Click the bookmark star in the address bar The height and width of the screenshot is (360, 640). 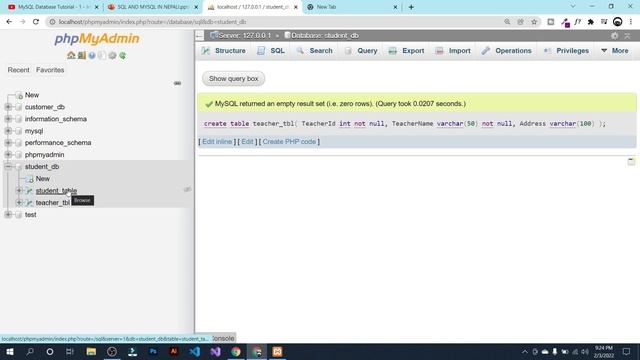[x=534, y=22]
